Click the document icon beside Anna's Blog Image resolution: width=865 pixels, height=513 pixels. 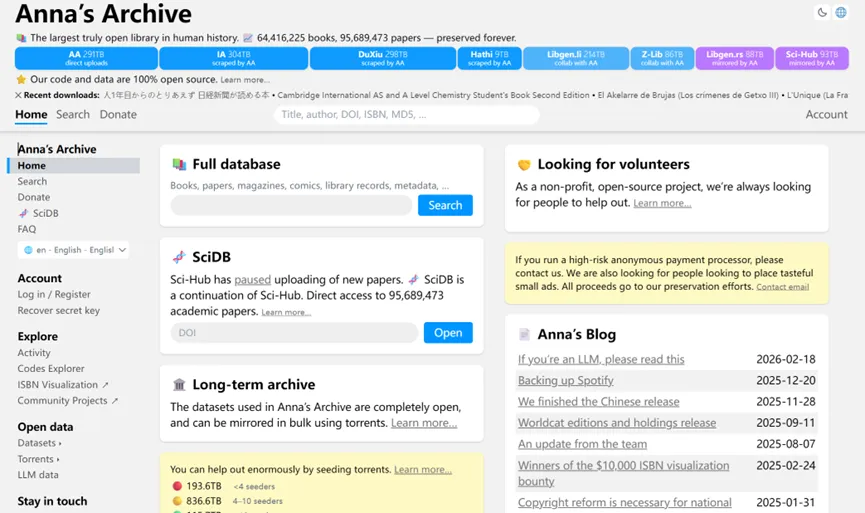tap(524, 334)
